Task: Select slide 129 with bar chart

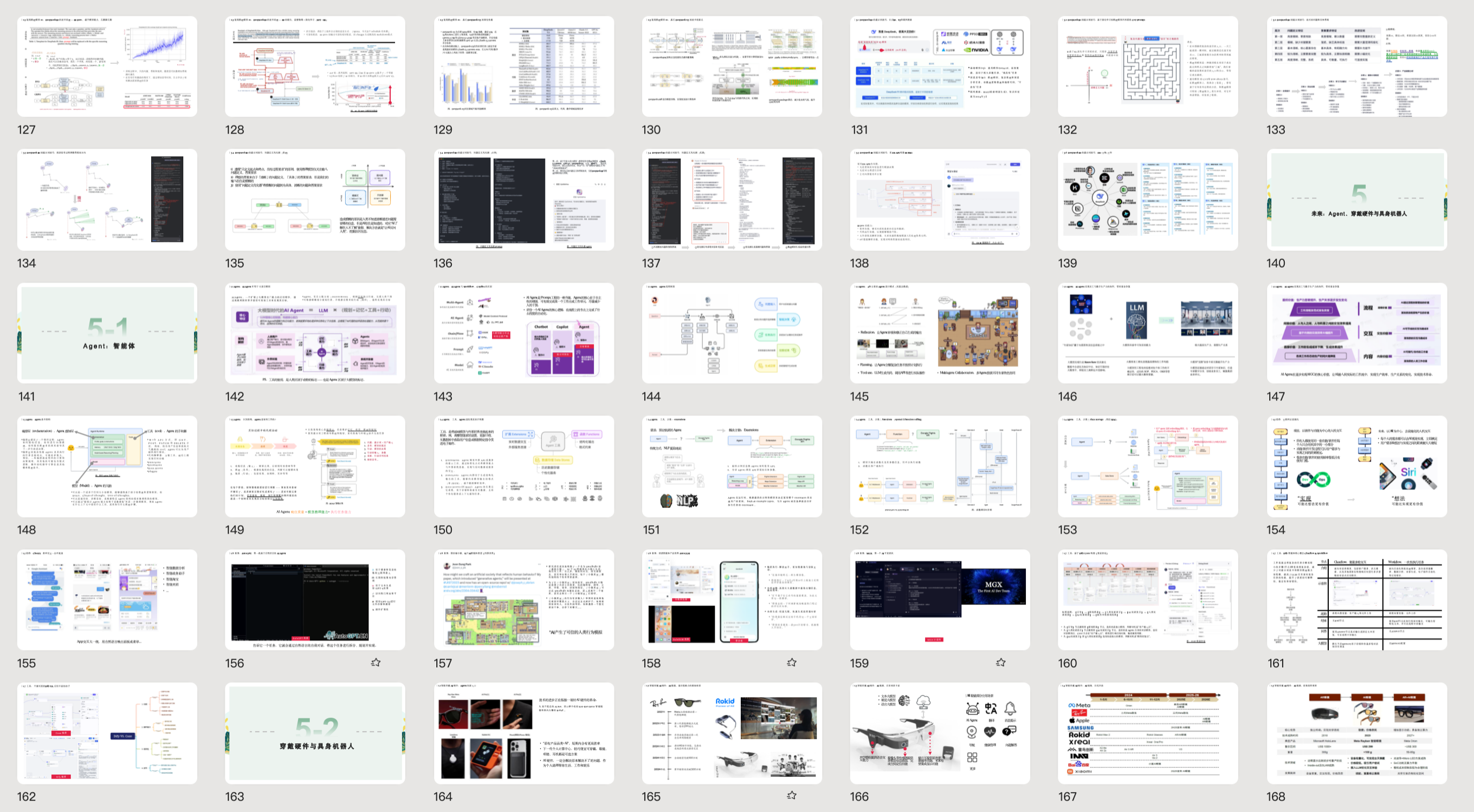Action: (523, 66)
